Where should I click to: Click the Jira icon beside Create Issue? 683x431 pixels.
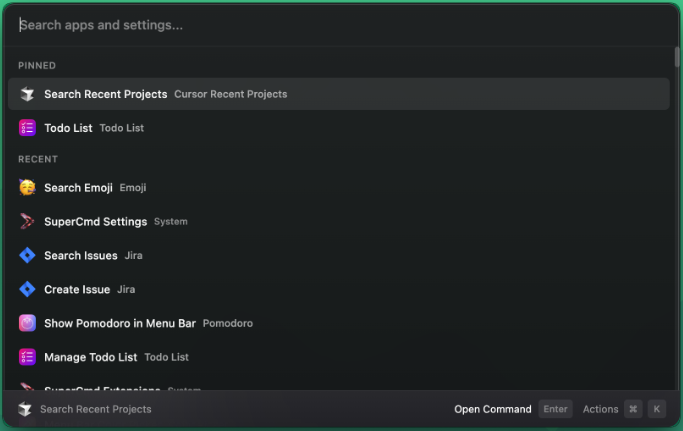coord(27,290)
